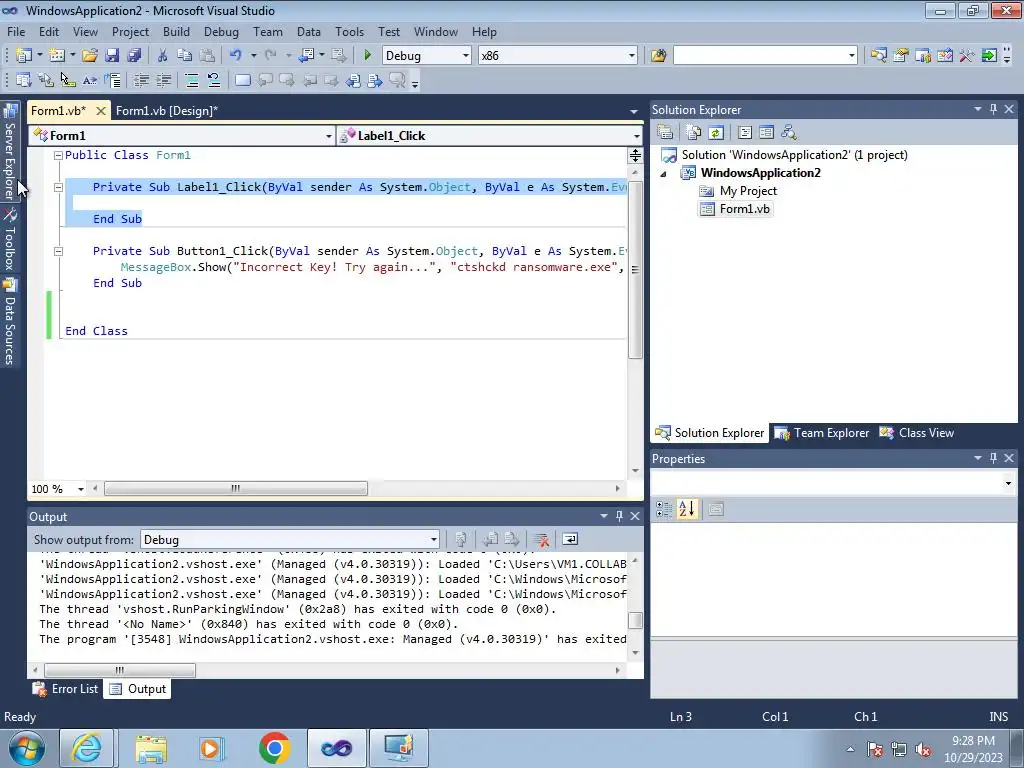Collapse the Button1_Click sub outline

(58, 251)
